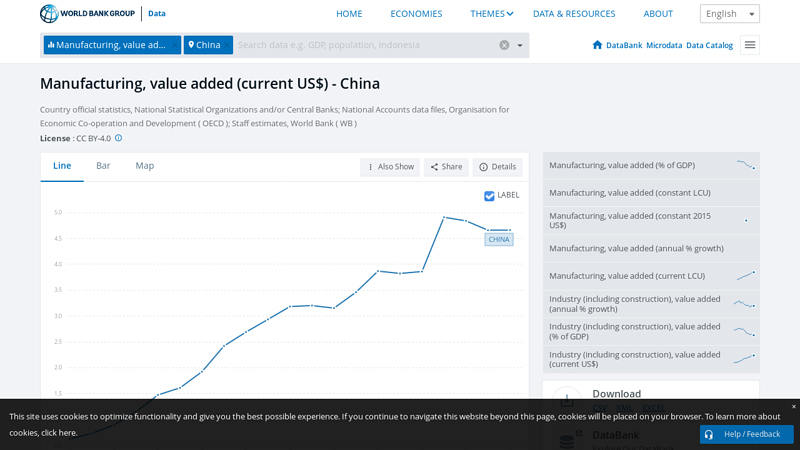Dismiss the cookie banner with X
Image resolution: width=800 pixels, height=450 pixels.
(793, 407)
